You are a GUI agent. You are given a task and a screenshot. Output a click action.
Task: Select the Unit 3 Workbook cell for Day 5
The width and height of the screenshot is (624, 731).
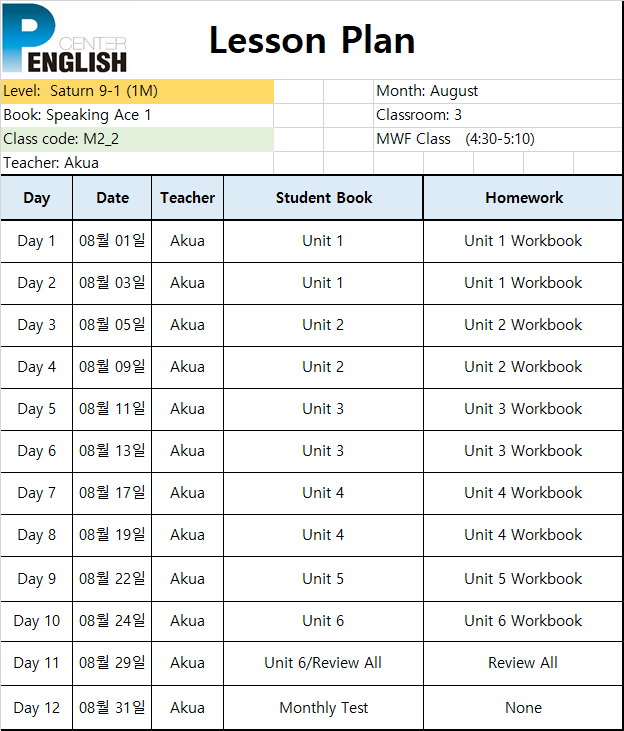(523, 409)
